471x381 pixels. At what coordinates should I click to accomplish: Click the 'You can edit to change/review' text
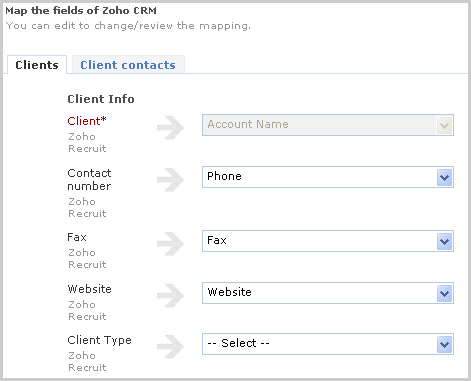pyautogui.click(x=128, y=26)
